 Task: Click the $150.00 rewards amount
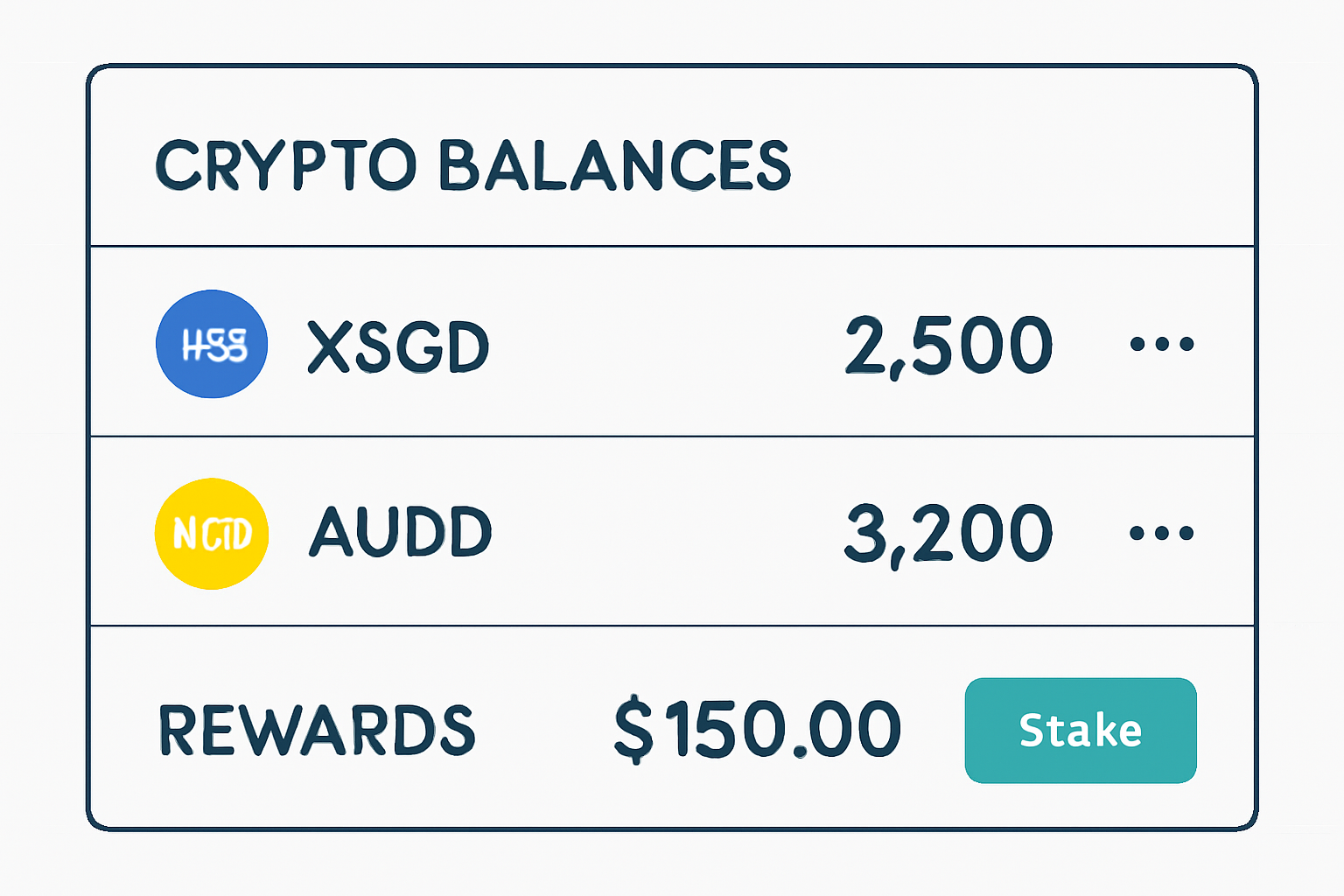pos(758,730)
